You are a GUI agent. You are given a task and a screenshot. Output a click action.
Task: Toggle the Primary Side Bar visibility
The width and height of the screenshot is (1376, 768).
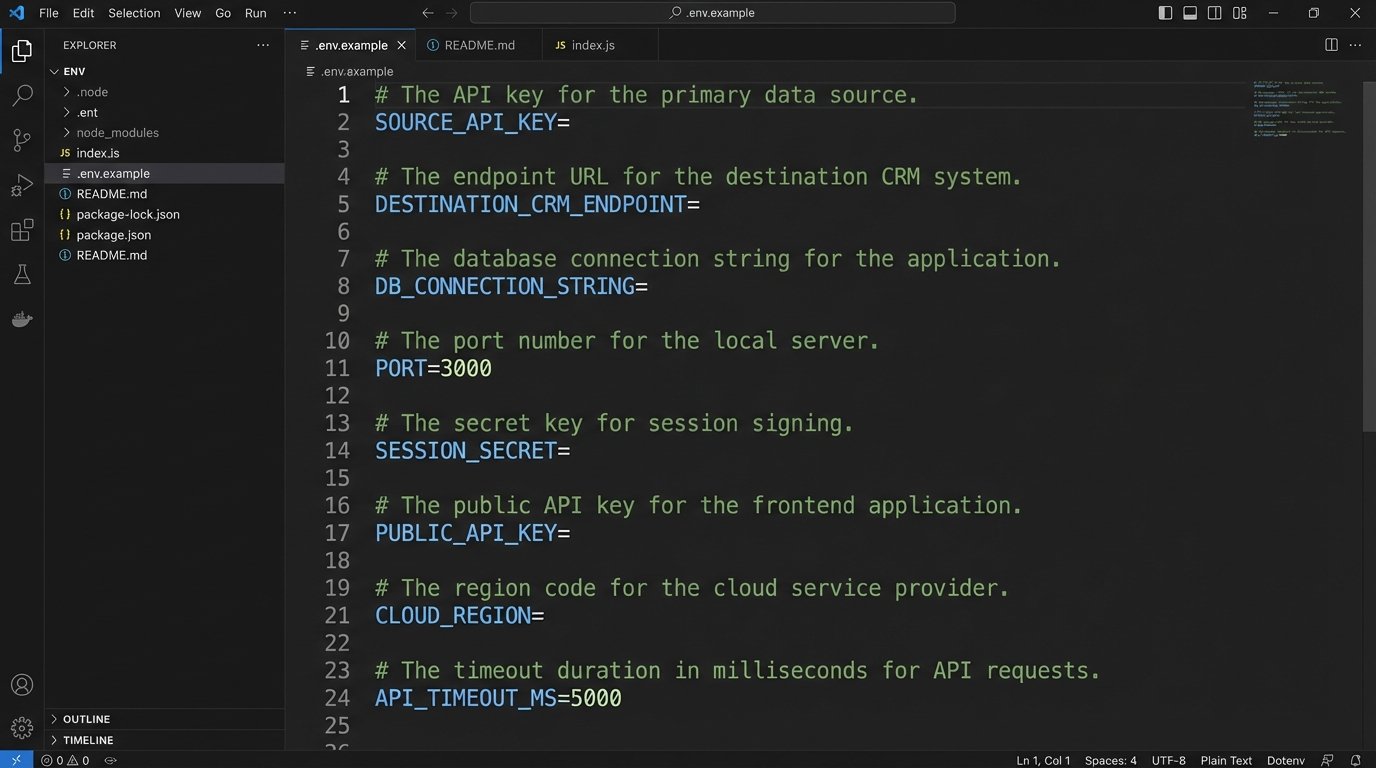1163,12
